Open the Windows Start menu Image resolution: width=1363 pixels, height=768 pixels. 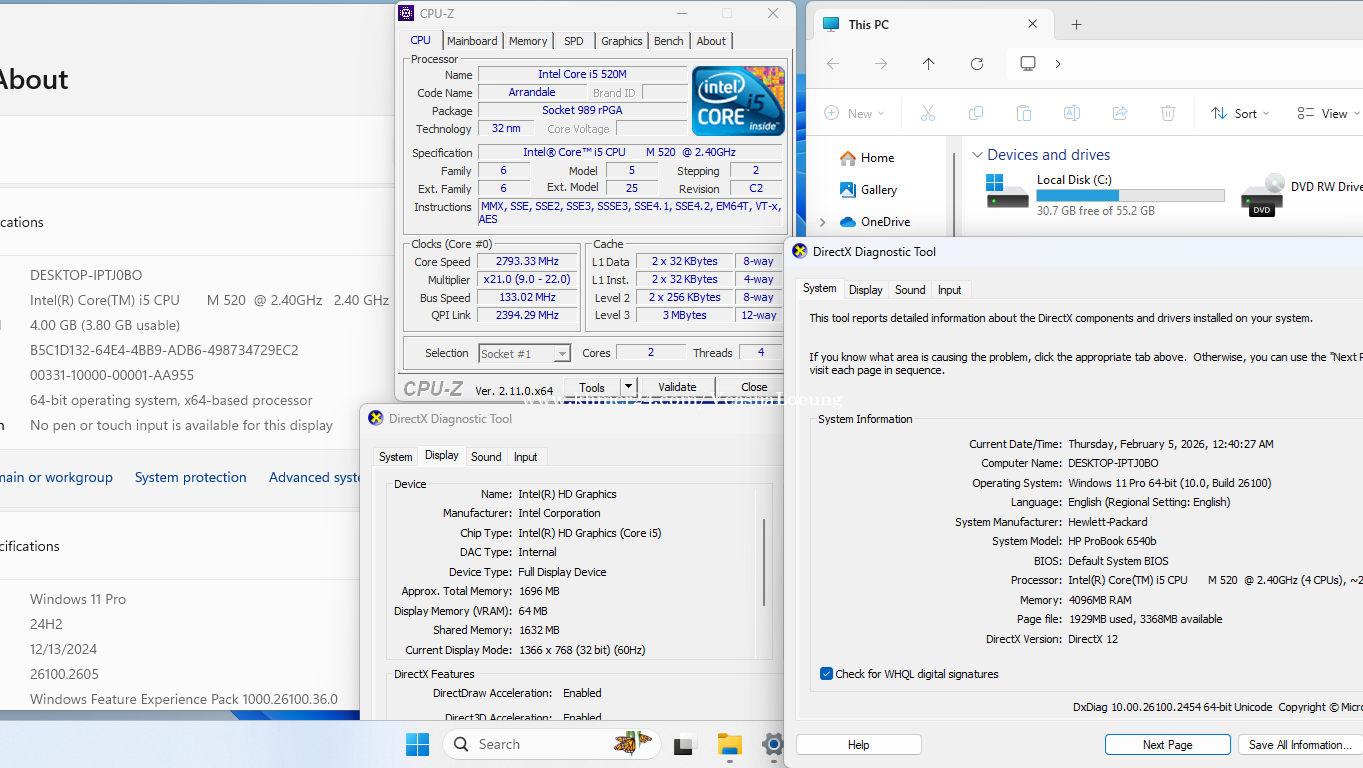click(417, 744)
